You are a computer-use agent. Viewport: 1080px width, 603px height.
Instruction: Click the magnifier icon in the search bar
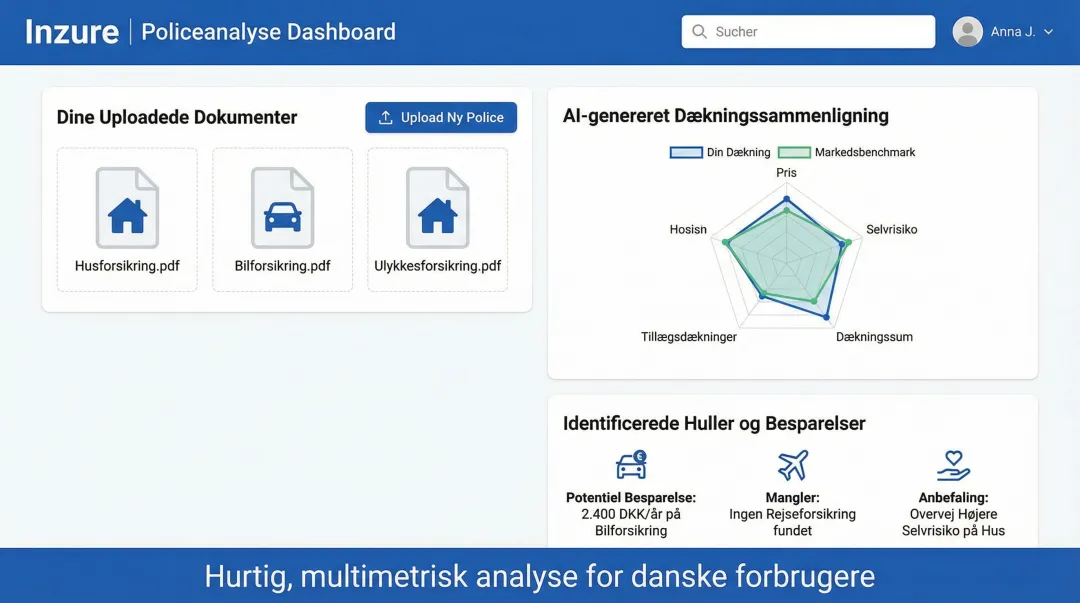click(x=700, y=31)
